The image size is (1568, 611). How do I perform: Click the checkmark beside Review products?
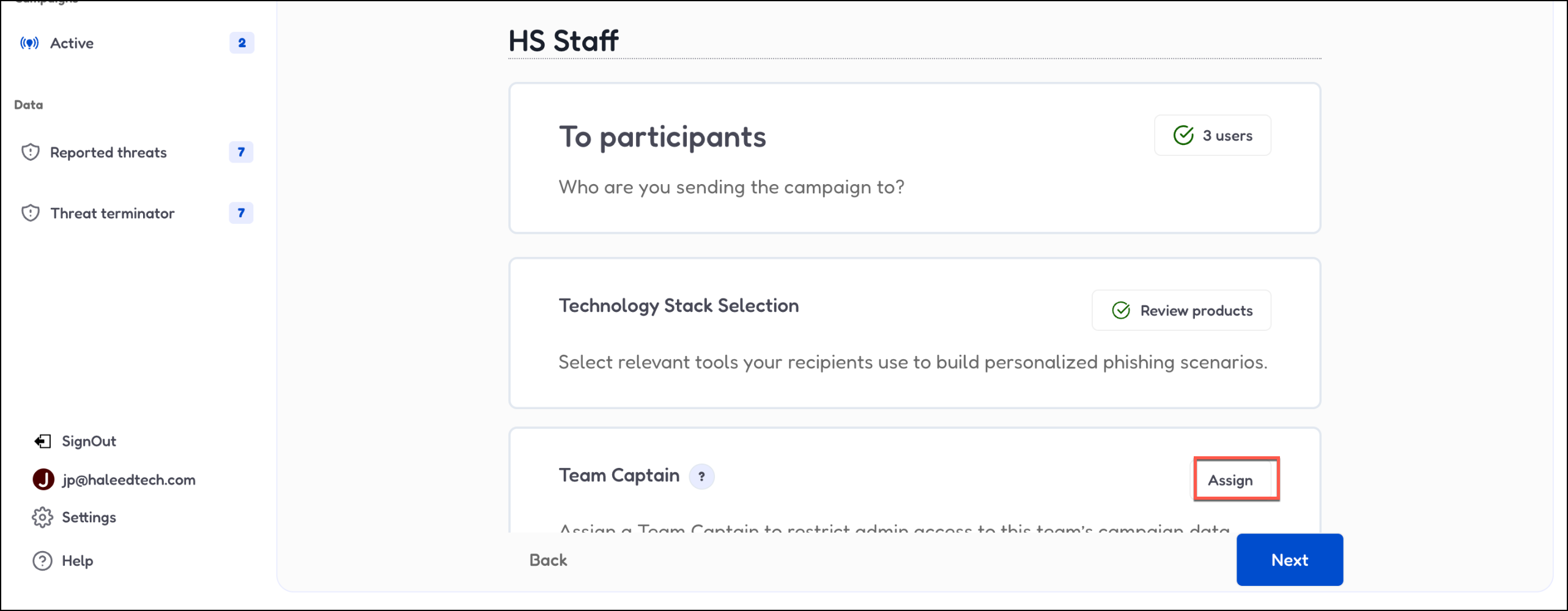[1121, 311]
